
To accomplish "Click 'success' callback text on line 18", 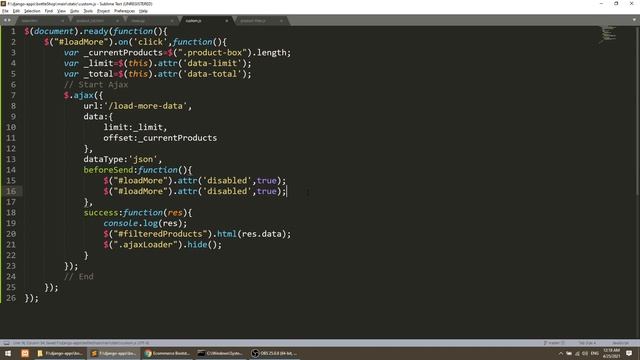I will [x=101, y=213].
